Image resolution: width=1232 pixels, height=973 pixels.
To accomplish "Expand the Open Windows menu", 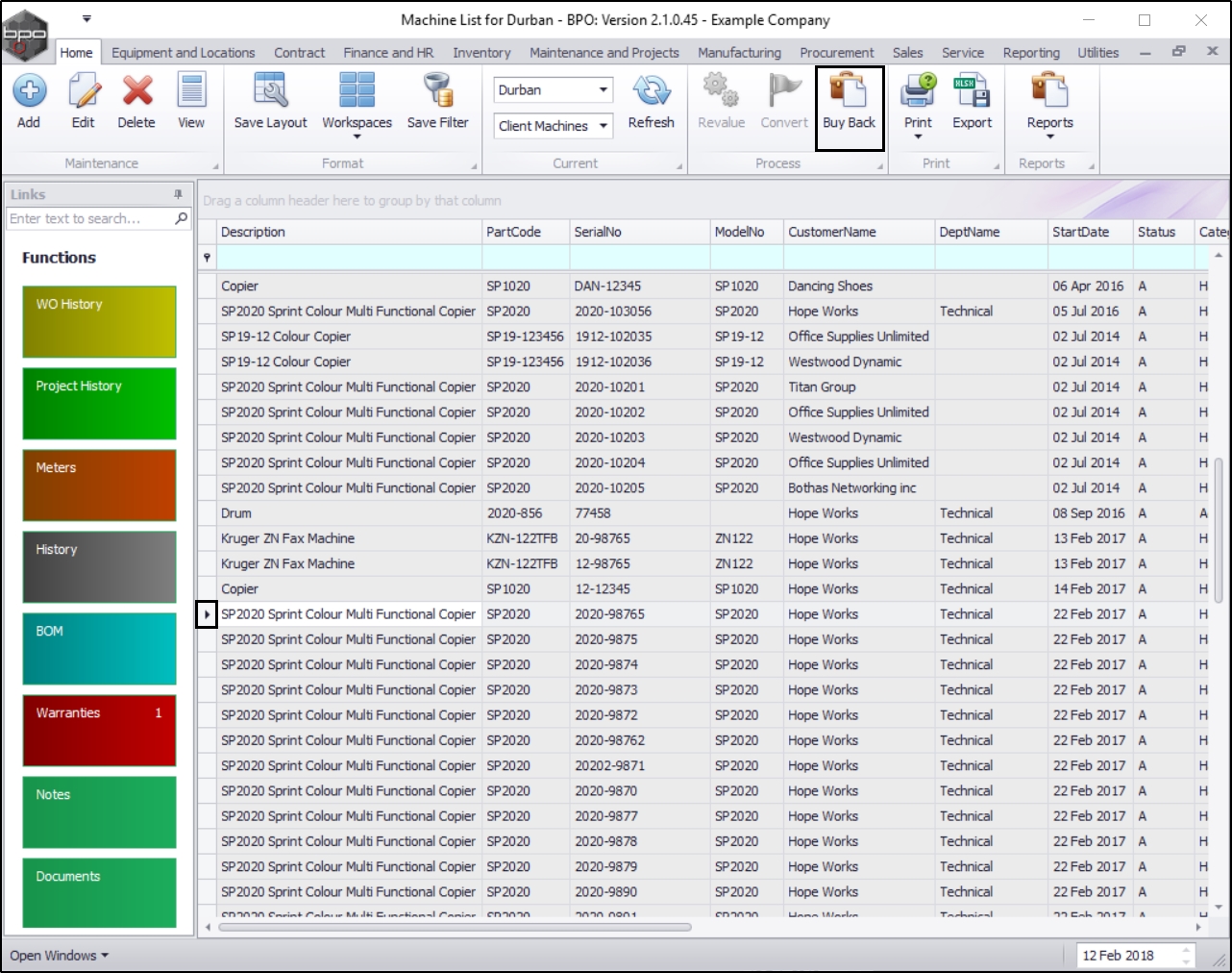I will click(x=59, y=956).
